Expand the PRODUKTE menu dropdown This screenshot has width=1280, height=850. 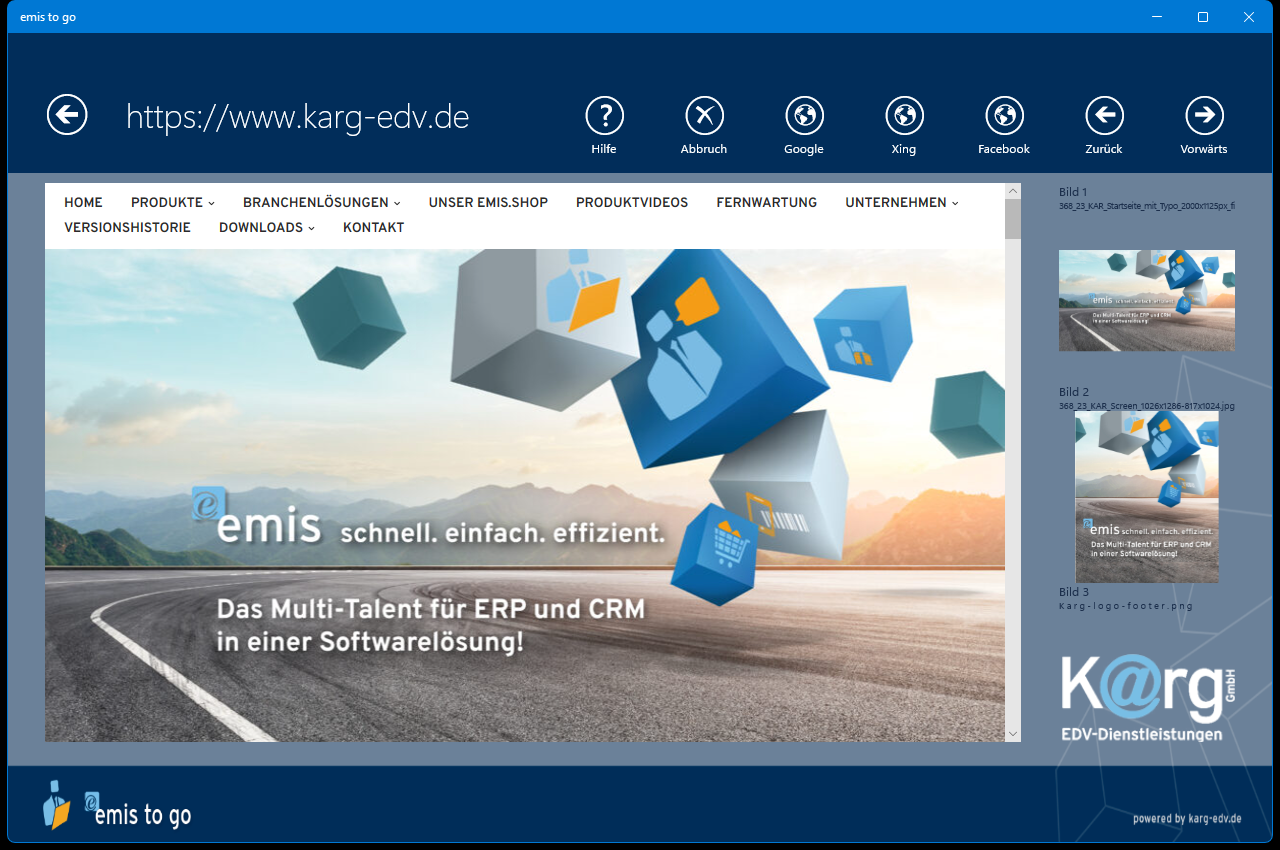click(172, 202)
